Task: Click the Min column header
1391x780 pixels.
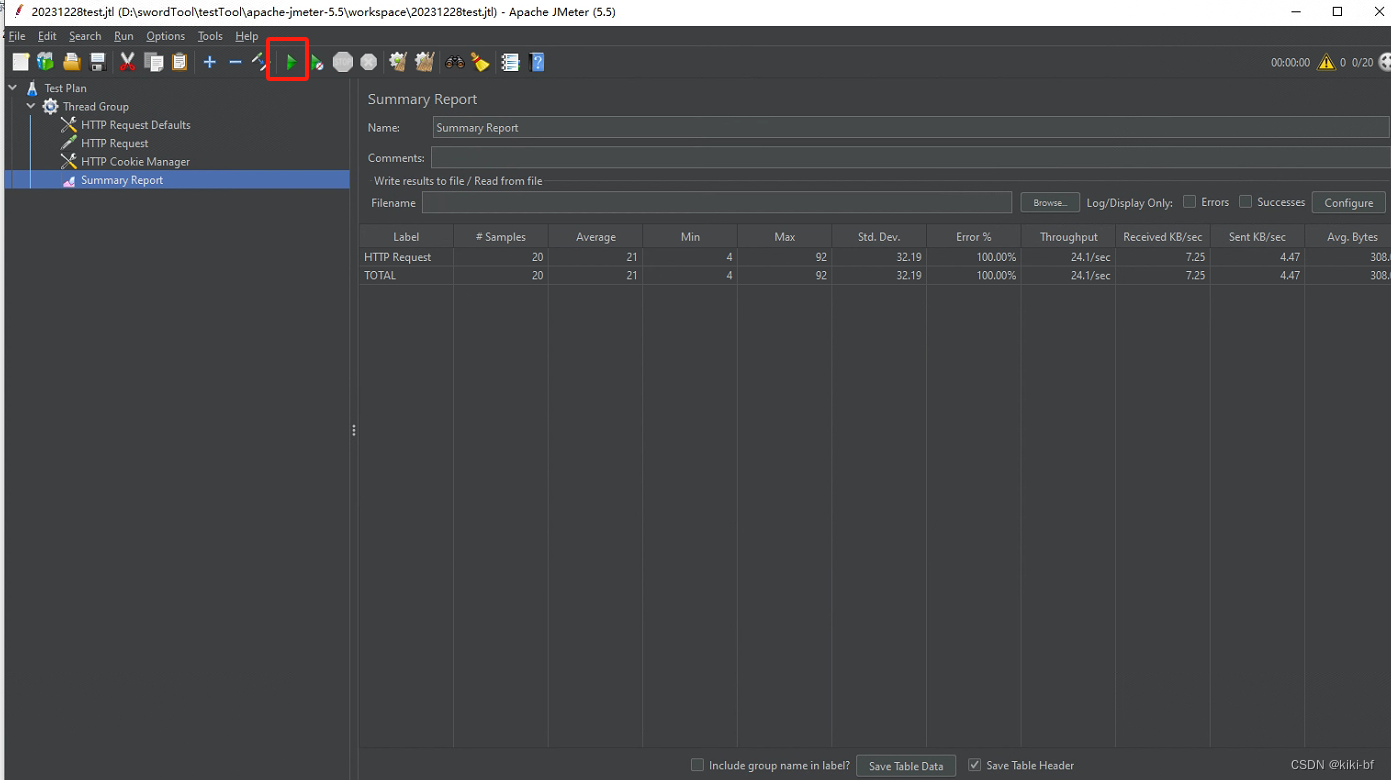Action: (690, 237)
